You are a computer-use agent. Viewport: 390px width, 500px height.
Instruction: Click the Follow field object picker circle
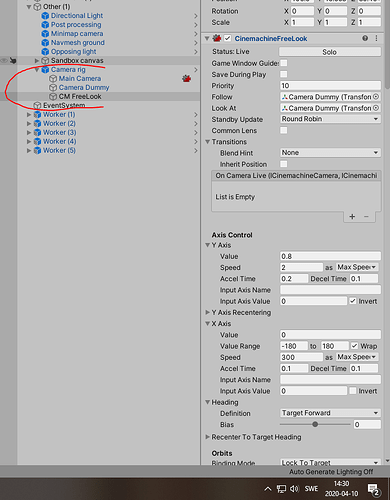(376, 97)
